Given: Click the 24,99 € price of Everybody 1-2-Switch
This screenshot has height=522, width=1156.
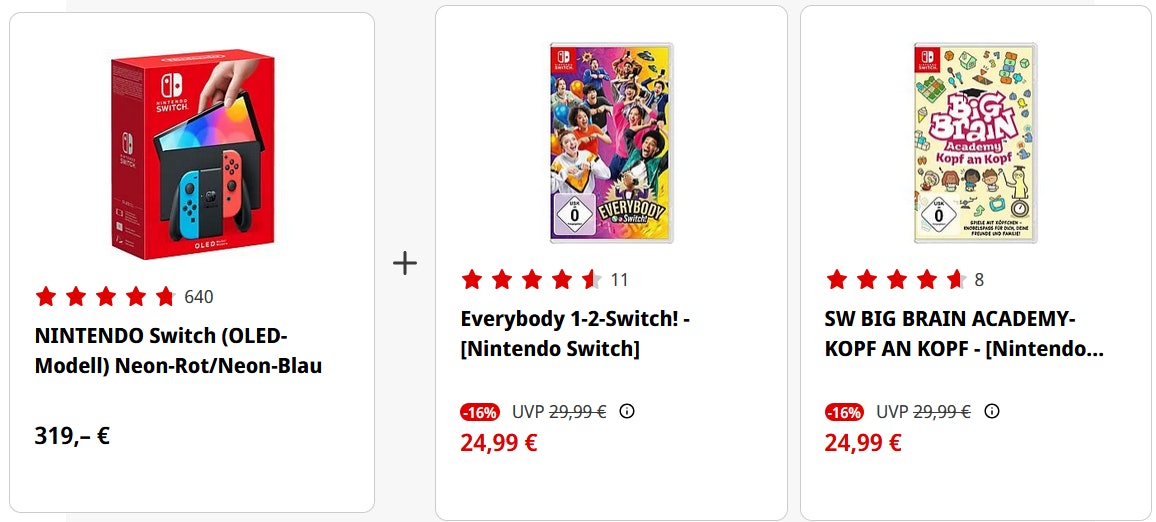Looking at the screenshot, I should [499, 442].
